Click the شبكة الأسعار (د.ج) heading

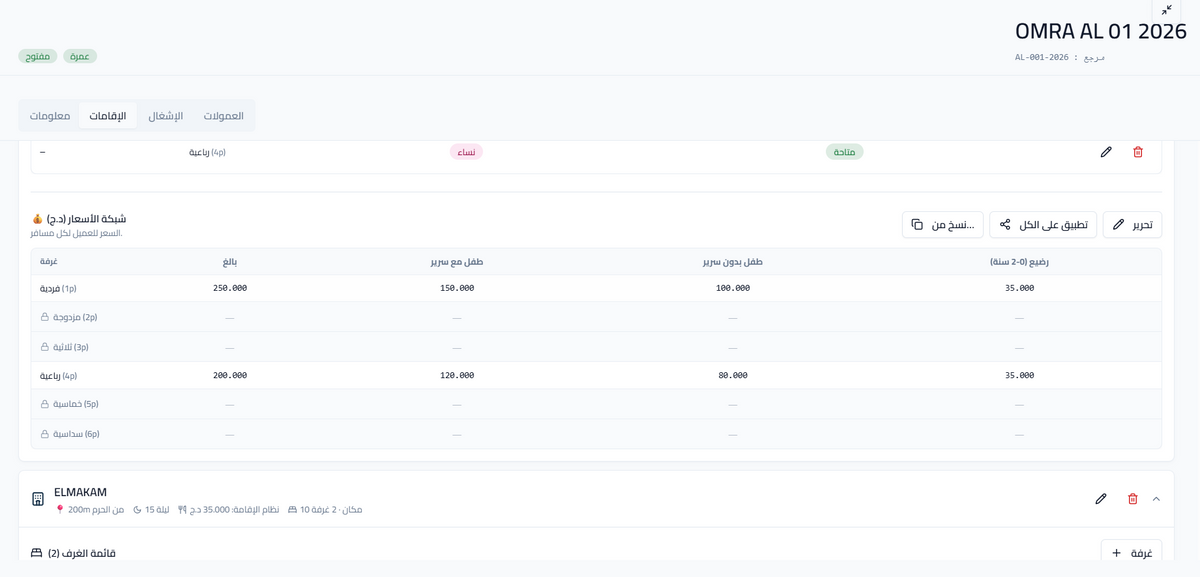pyautogui.click(x=86, y=219)
